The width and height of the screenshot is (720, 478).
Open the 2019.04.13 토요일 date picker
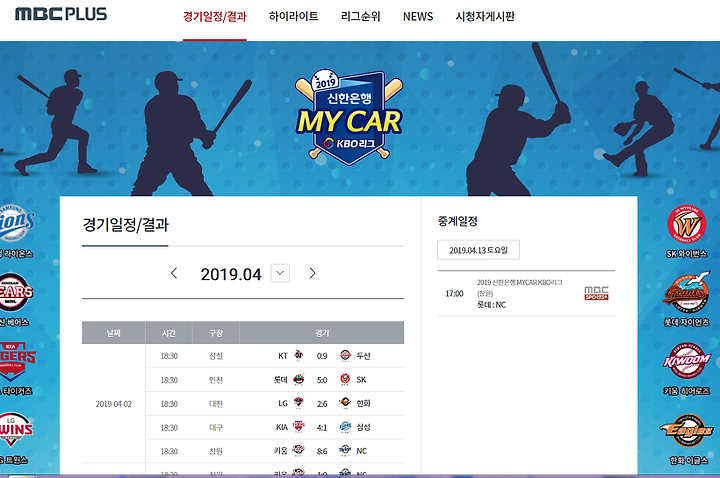click(478, 250)
